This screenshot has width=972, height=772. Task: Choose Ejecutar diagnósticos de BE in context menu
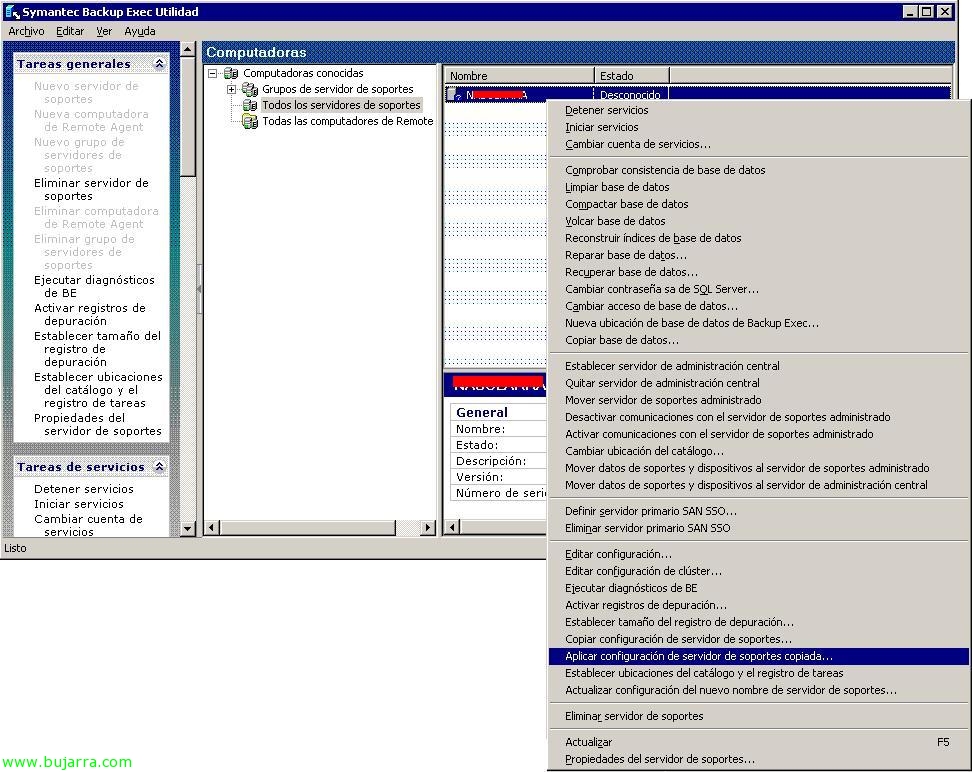pos(759,588)
